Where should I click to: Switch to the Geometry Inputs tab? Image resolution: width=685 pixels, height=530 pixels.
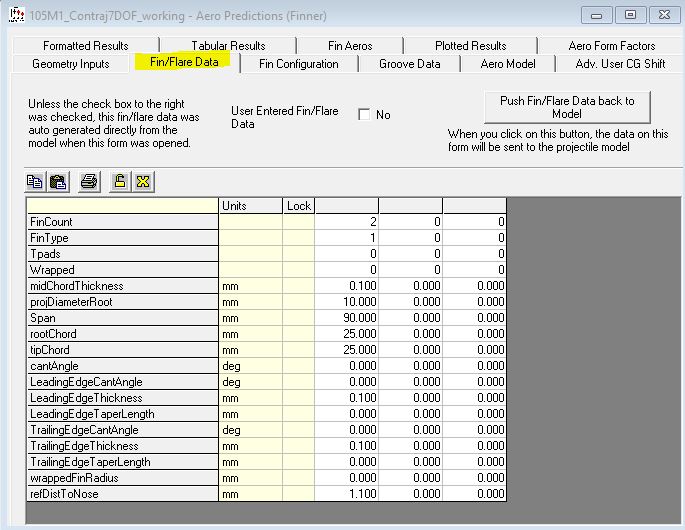tap(71, 64)
